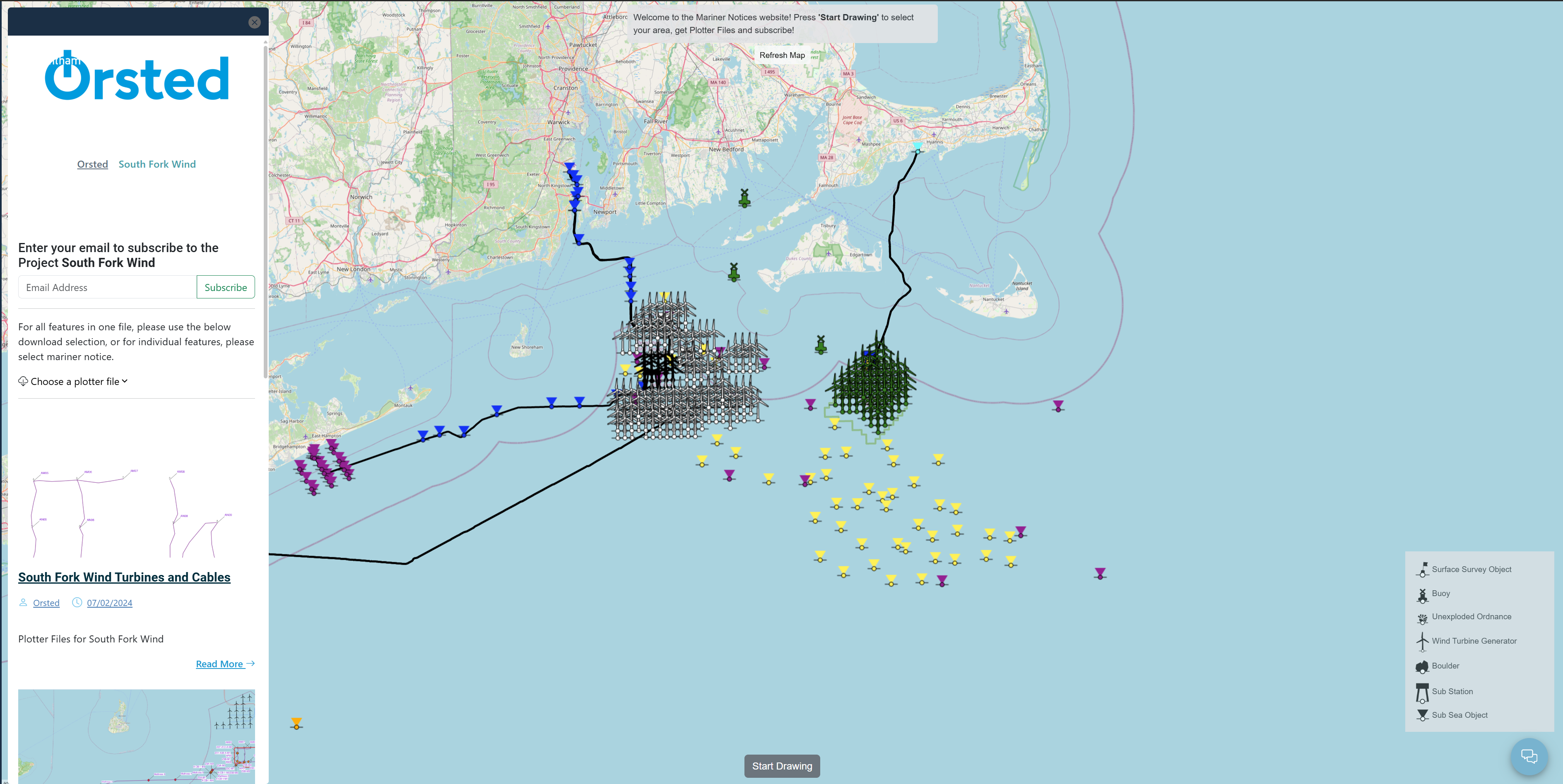The height and width of the screenshot is (784, 1563).
Task: Close the Orsted side panel
Action: (254, 22)
